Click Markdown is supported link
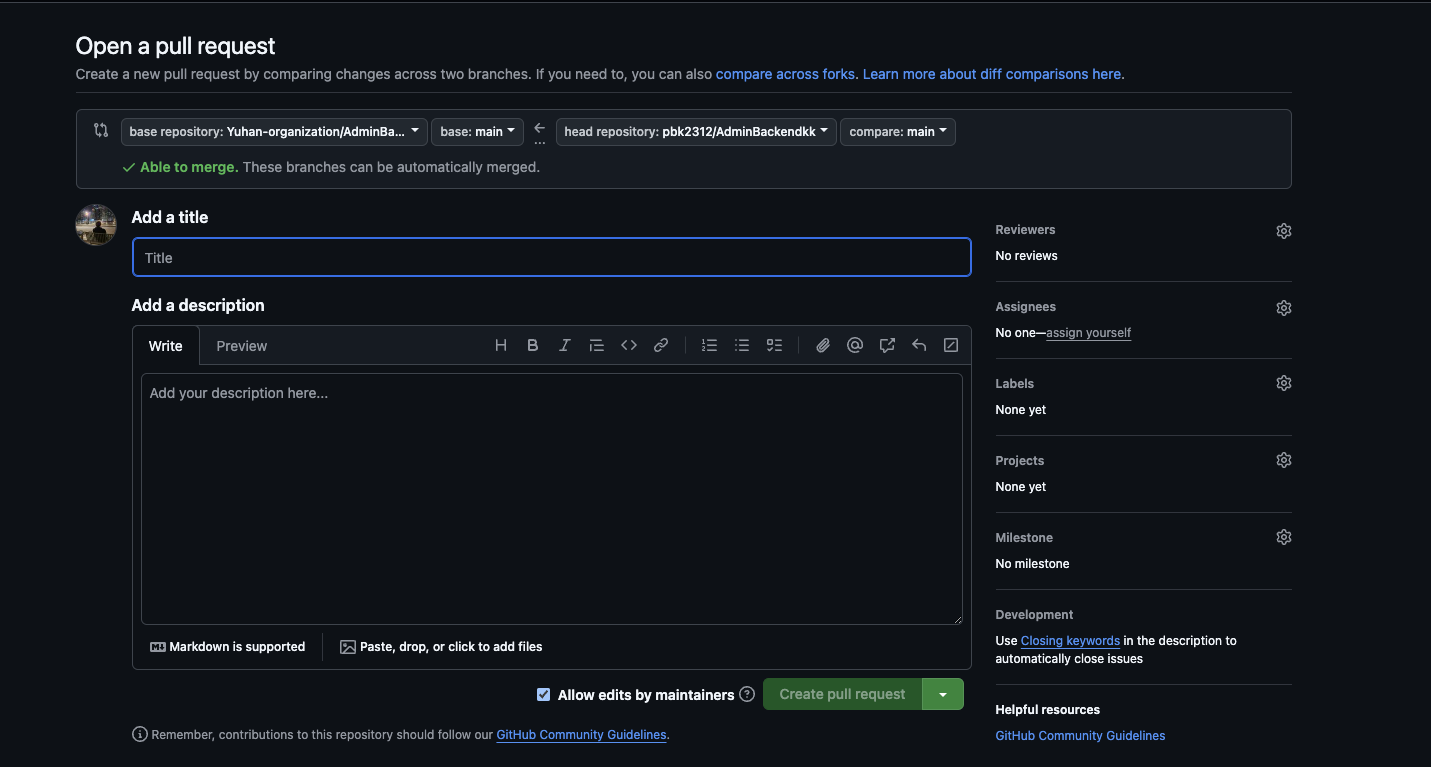 pyautogui.click(x=228, y=647)
